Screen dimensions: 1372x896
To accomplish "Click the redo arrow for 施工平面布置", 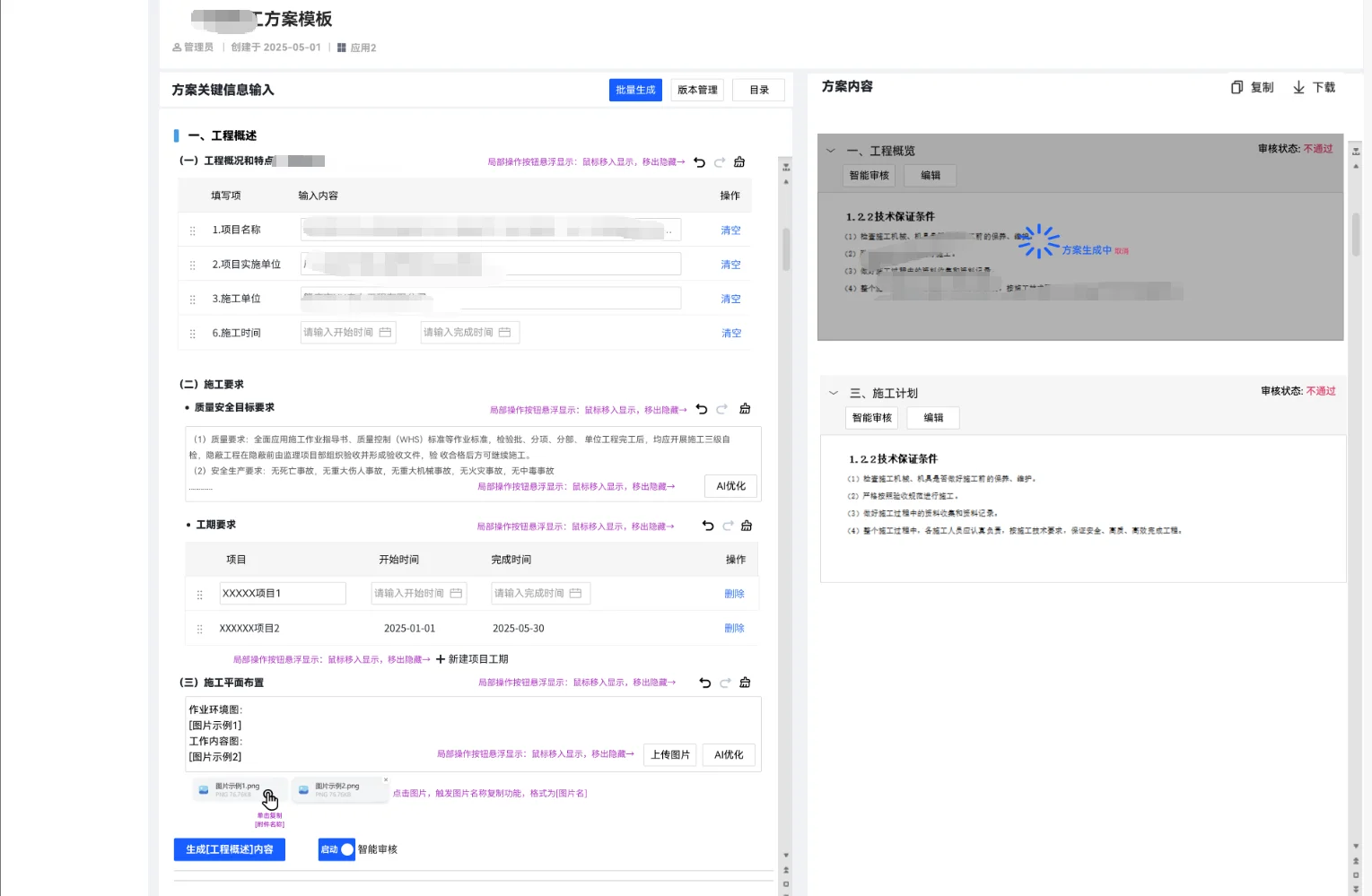I will click(x=725, y=683).
